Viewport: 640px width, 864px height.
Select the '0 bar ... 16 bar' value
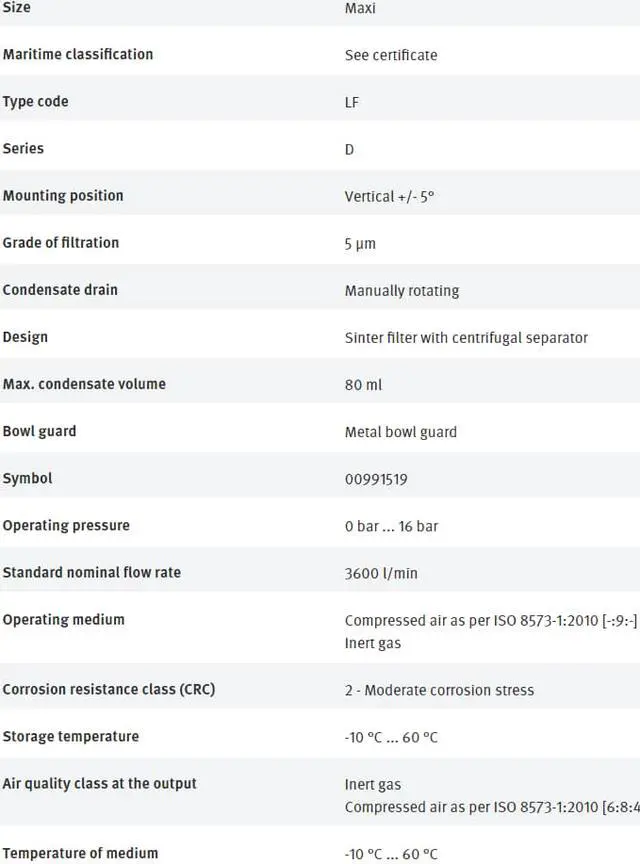click(x=391, y=526)
